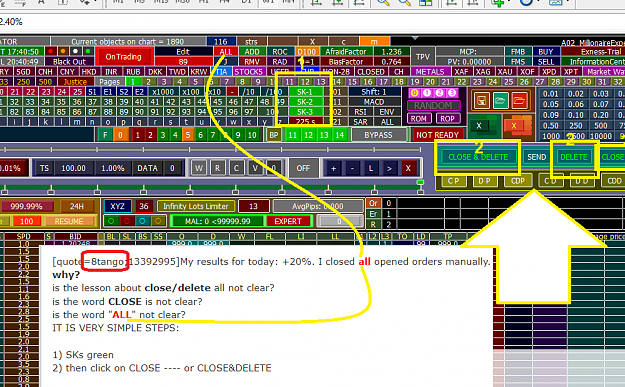Select the 0.10 lot size cell

tap(576, 115)
